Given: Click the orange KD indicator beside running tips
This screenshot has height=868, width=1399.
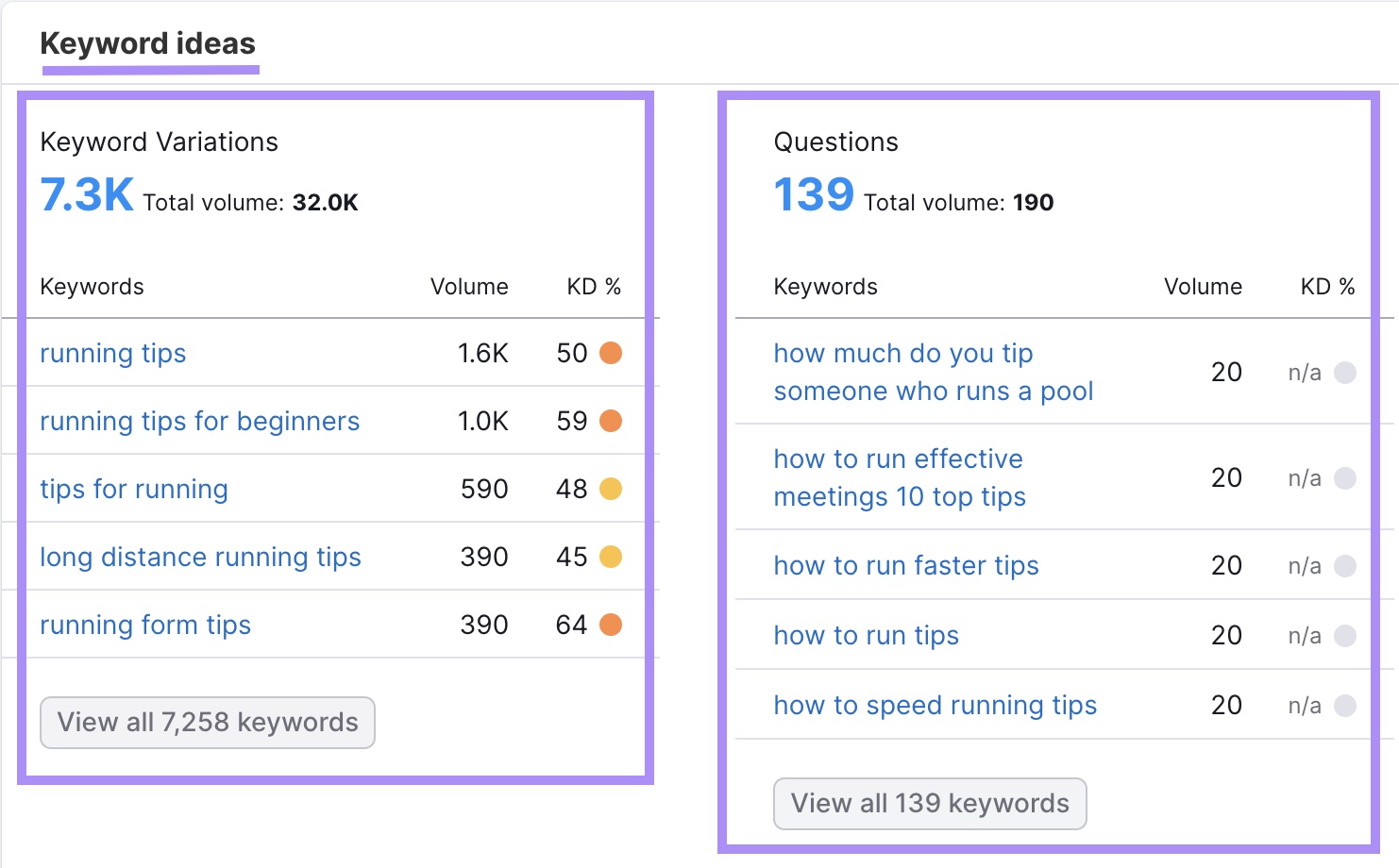Looking at the screenshot, I should tap(613, 353).
